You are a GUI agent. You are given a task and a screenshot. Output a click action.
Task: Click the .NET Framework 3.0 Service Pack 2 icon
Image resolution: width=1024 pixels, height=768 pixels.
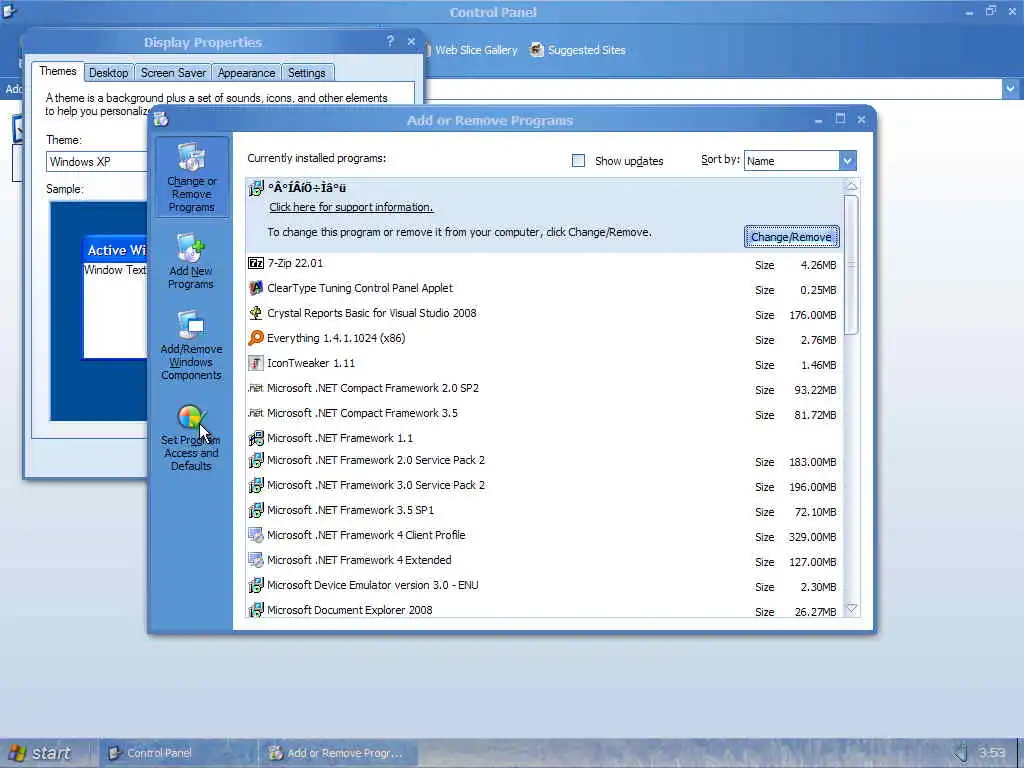256,485
